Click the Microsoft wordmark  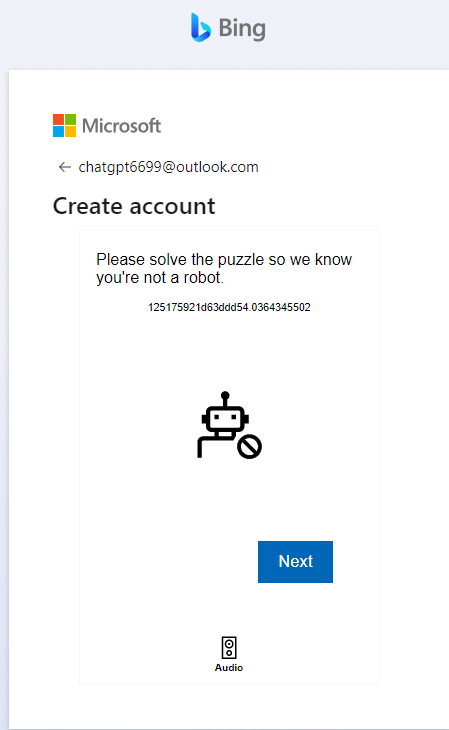(x=122, y=126)
